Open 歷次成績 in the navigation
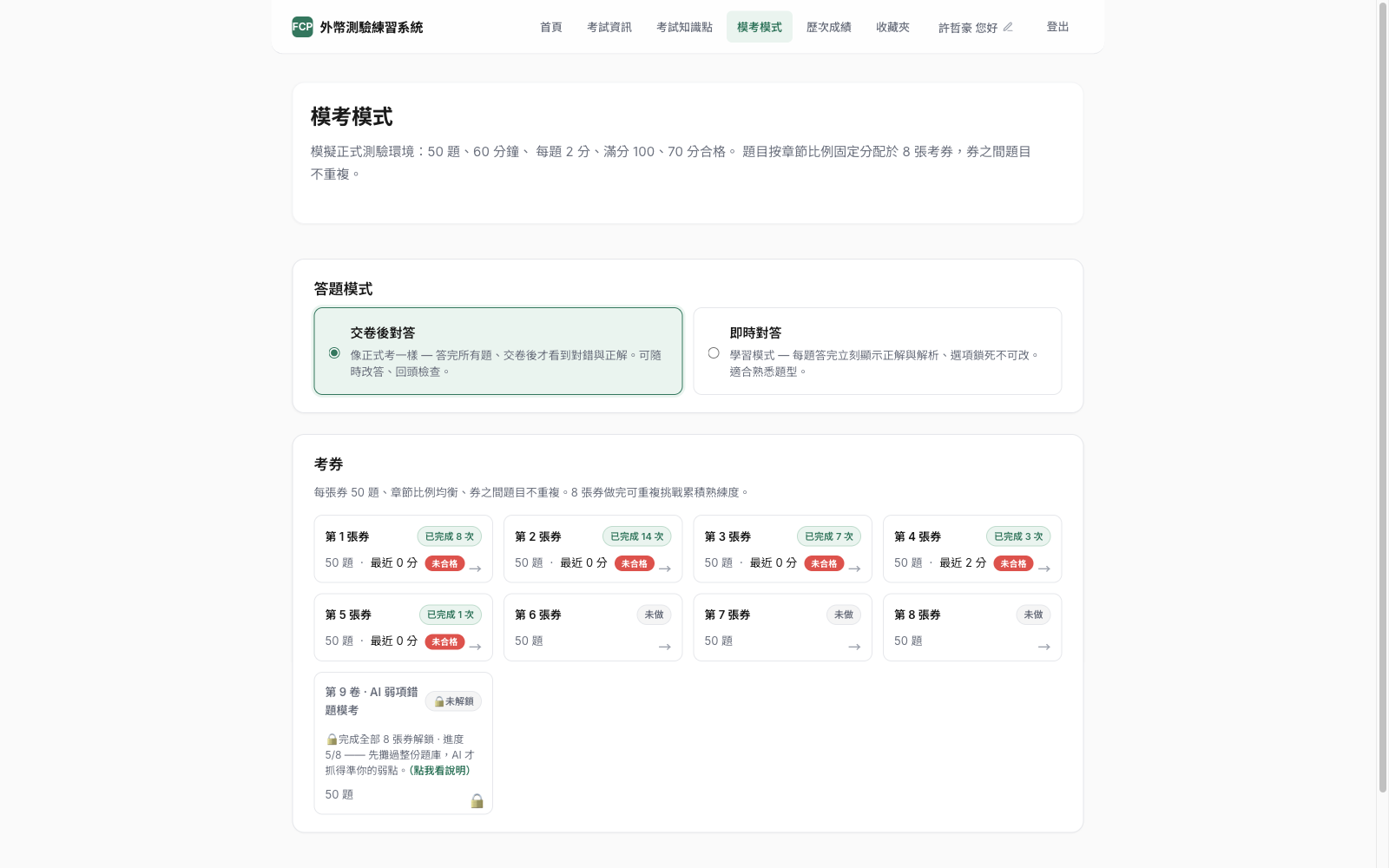The height and width of the screenshot is (868, 1389). 829,27
